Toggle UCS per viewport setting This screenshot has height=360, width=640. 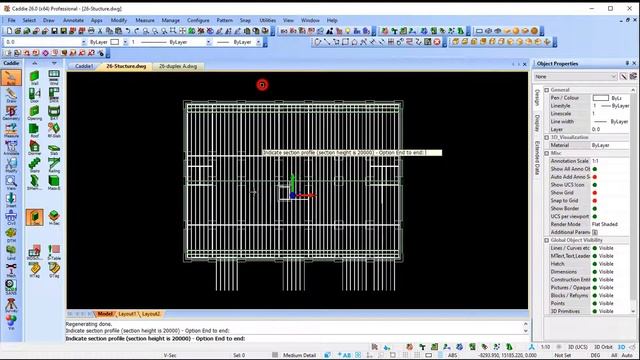595,216
